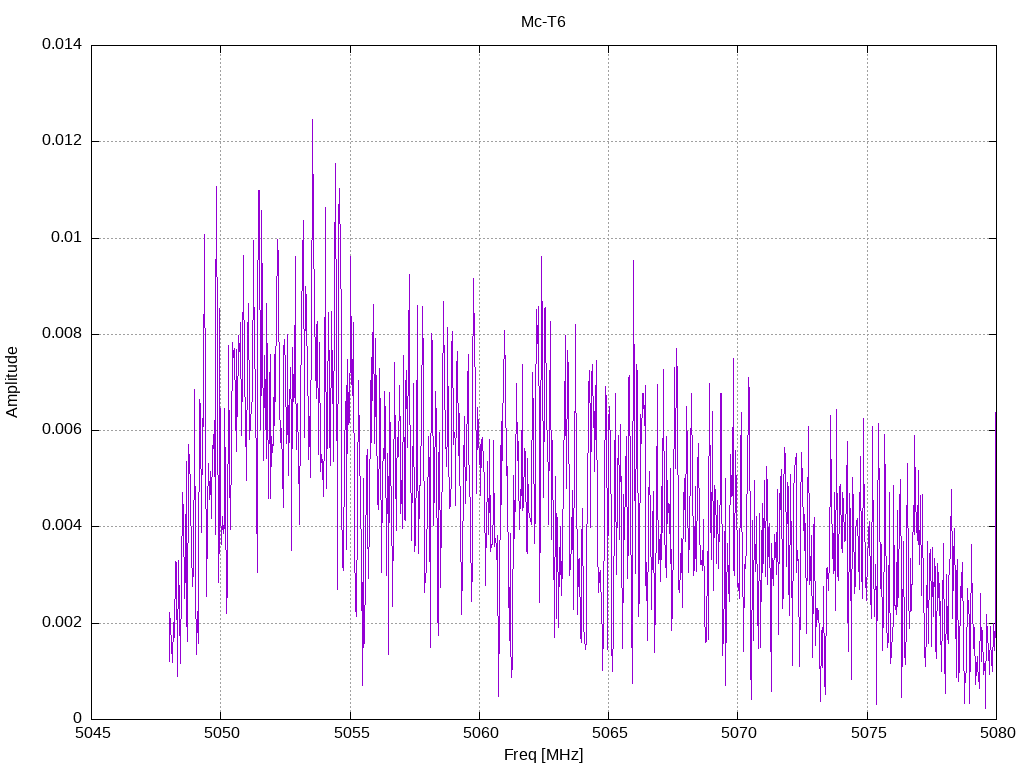The width and height of the screenshot is (1024, 768).
Task: Click the x-axis tick label 5070
Action: (x=739, y=733)
